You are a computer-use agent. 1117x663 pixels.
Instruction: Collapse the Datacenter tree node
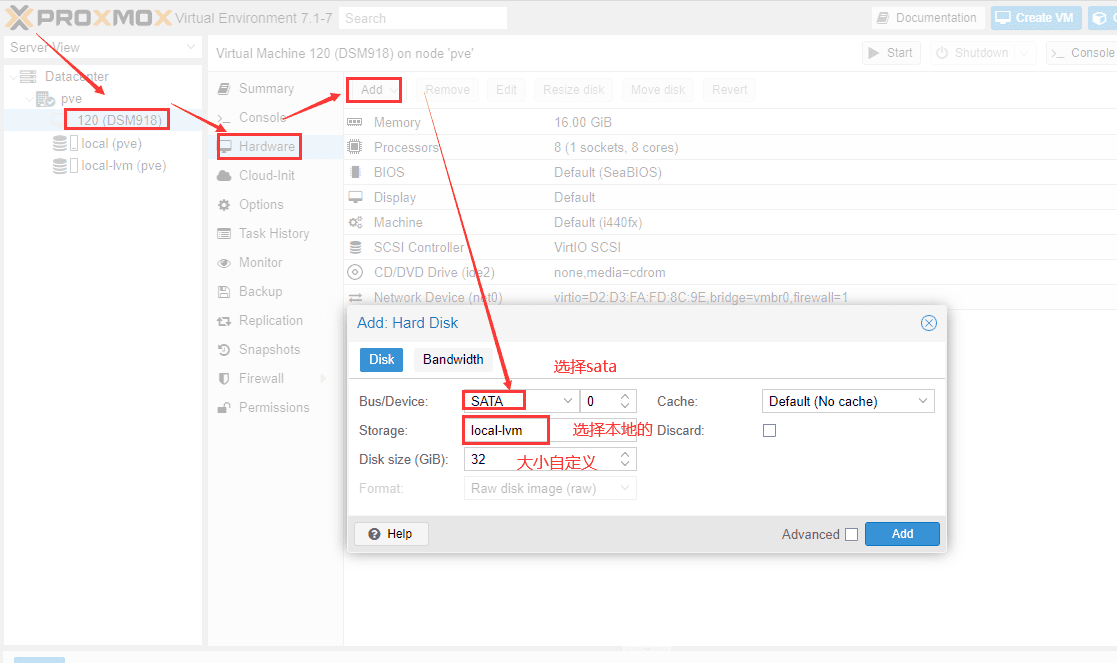[13, 76]
